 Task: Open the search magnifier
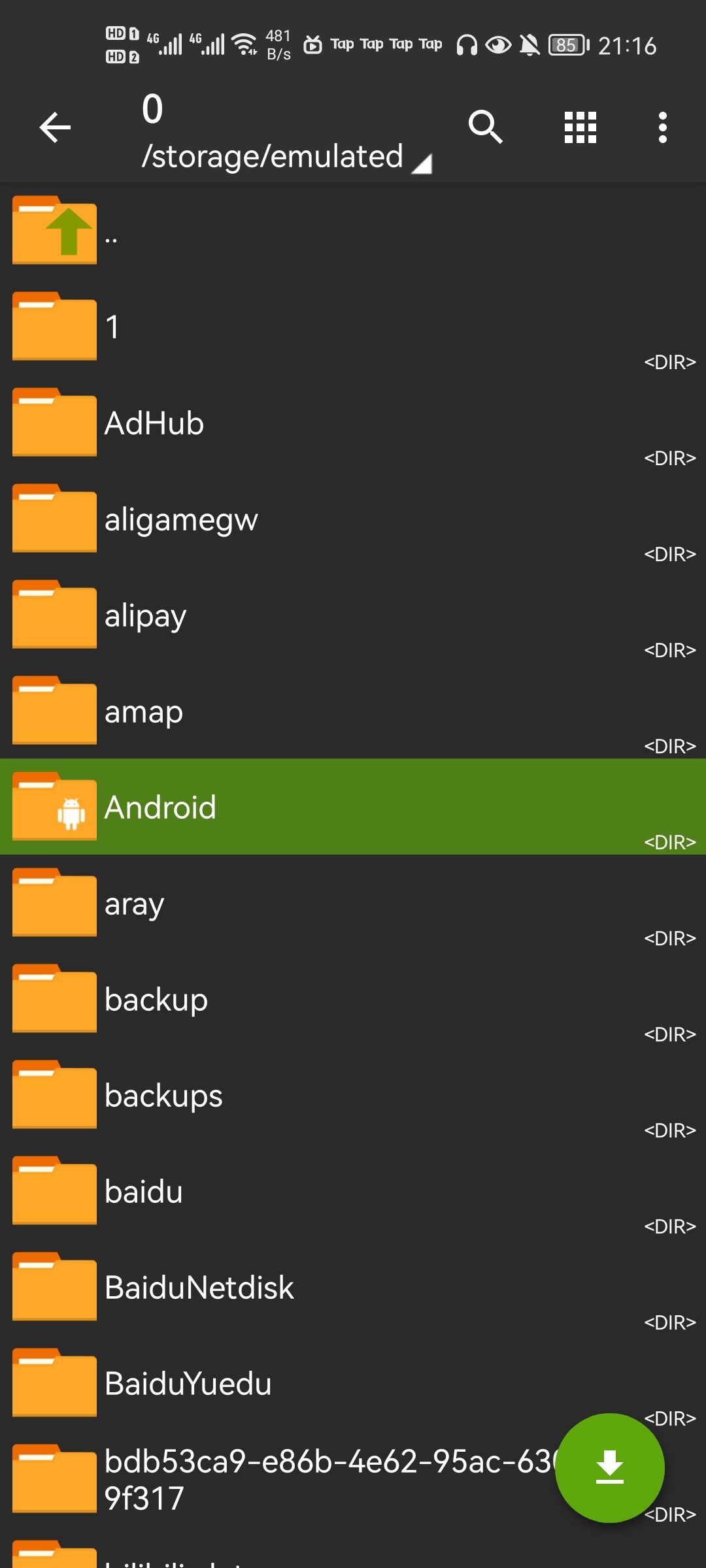(x=485, y=127)
